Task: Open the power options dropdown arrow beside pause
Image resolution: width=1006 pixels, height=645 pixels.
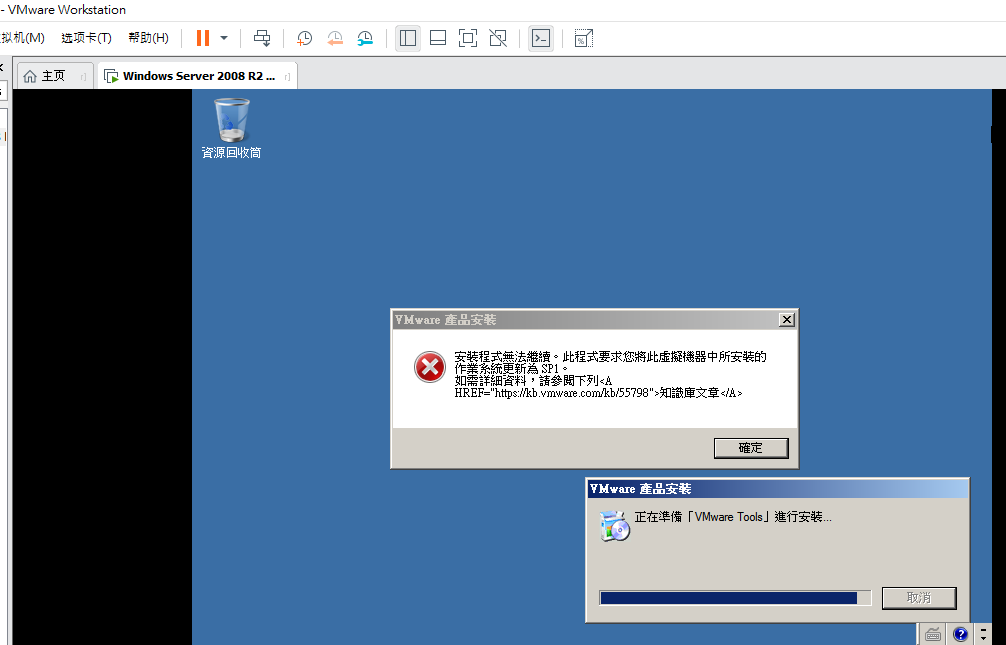Action: (x=224, y=38)
